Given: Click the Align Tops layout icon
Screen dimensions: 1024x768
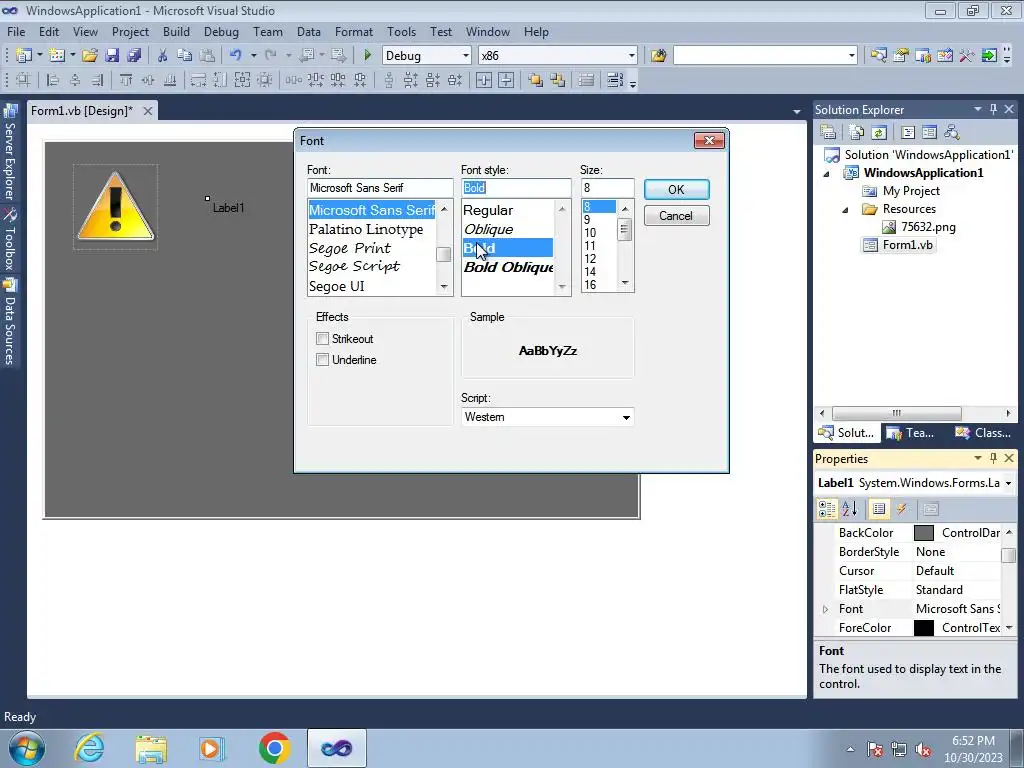Looking at the screenshot, I should point(125,80).
